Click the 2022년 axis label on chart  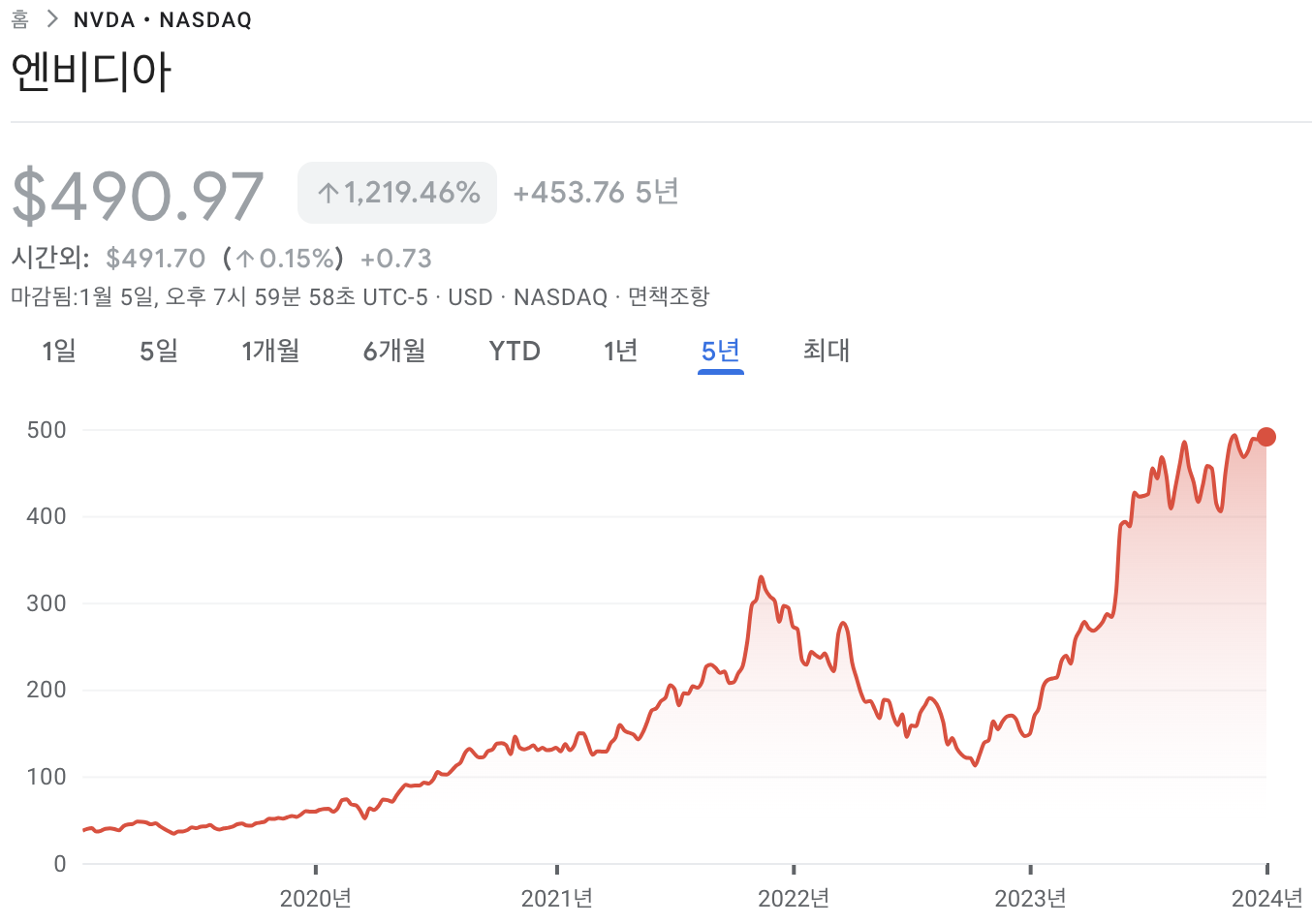[794, 898]
